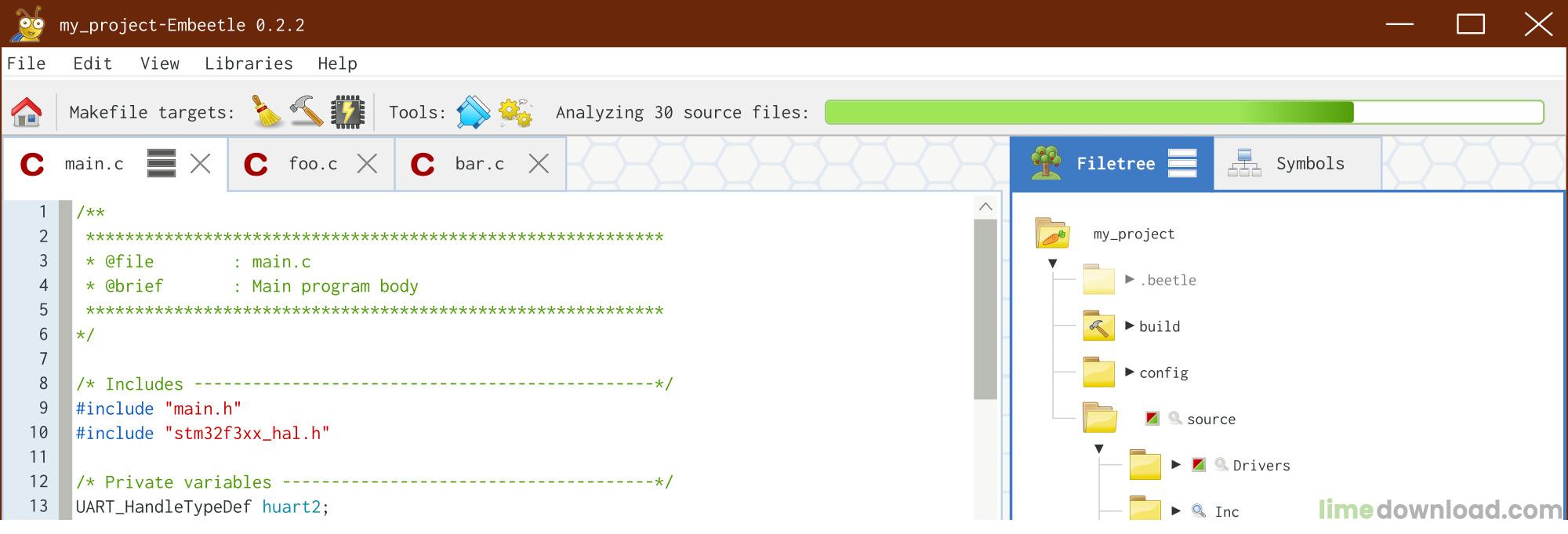Click the editor vertical scrollbar thumb
Viewport: 1568px width, 534px height.
pyautogui.click(x=985, y=310)
